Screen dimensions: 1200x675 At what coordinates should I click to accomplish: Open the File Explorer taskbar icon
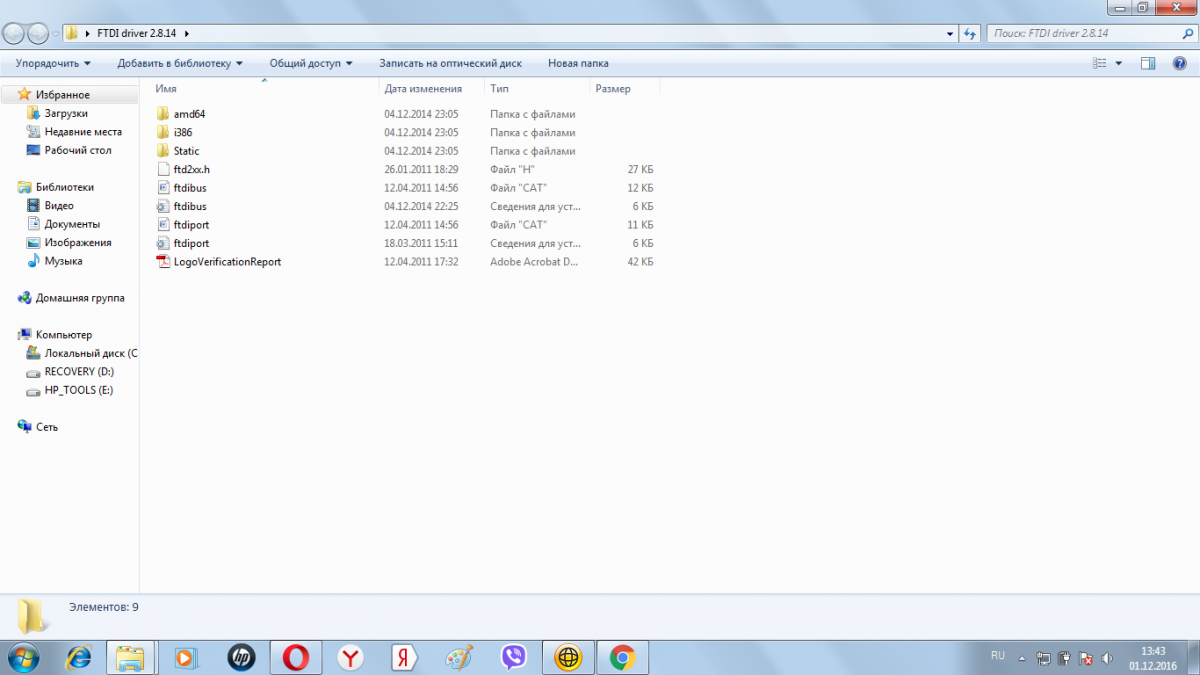[131, 657]
